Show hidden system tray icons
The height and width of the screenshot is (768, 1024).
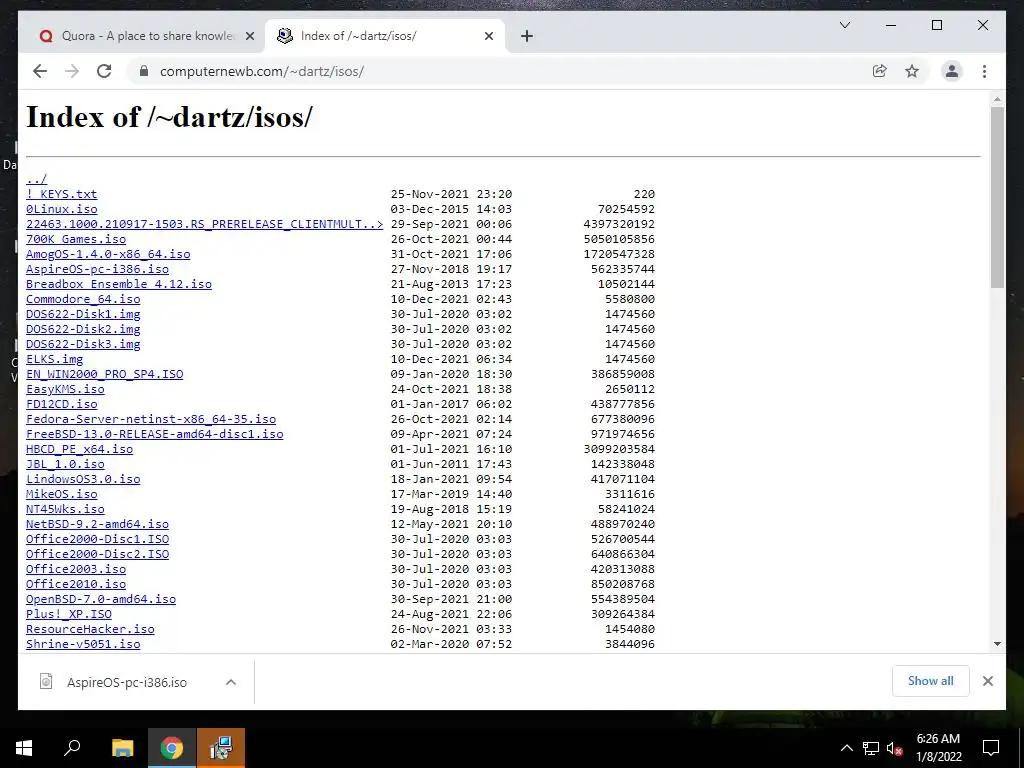[846, 748]
